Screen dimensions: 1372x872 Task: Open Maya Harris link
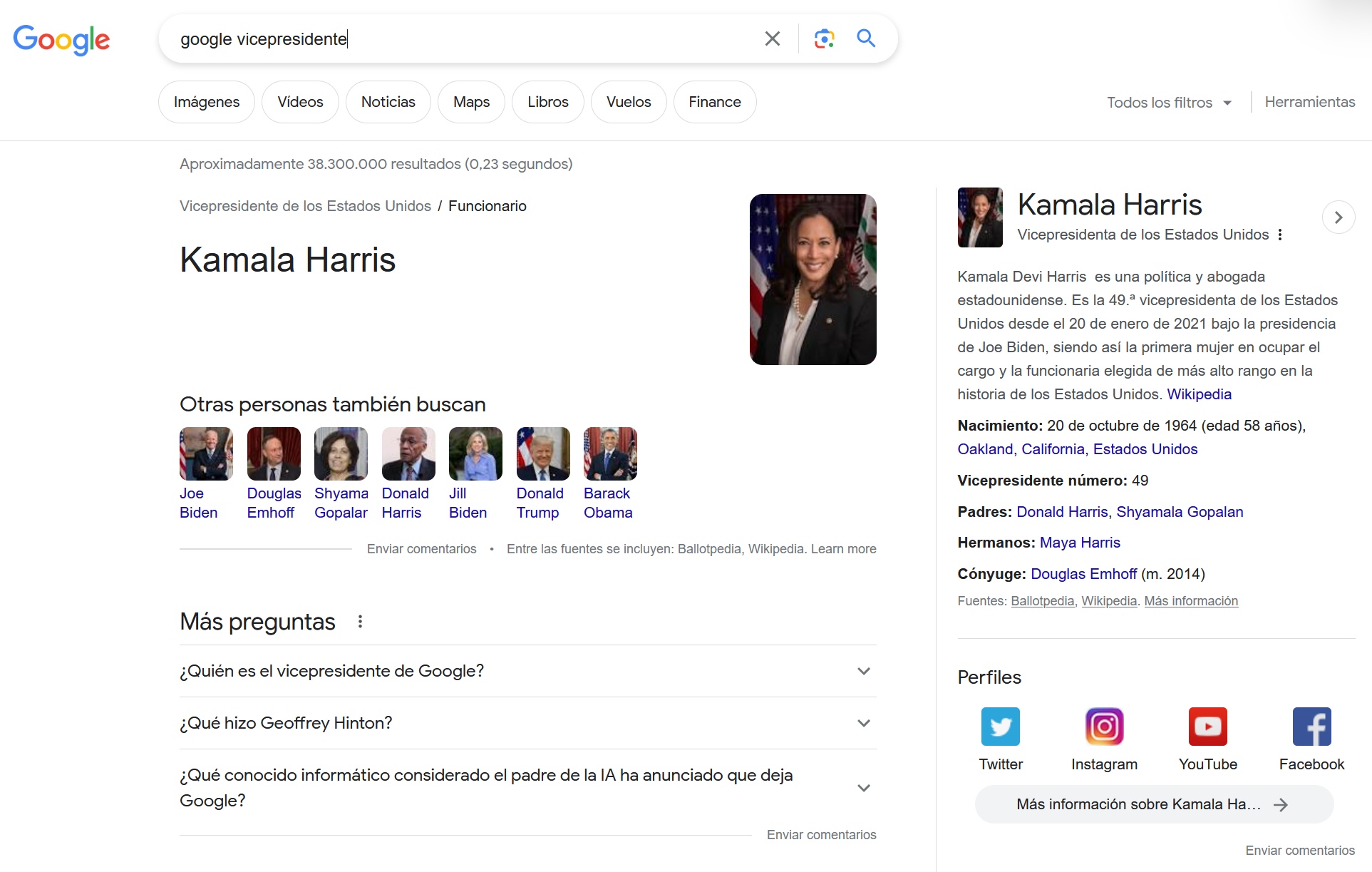pos(1080,543)
